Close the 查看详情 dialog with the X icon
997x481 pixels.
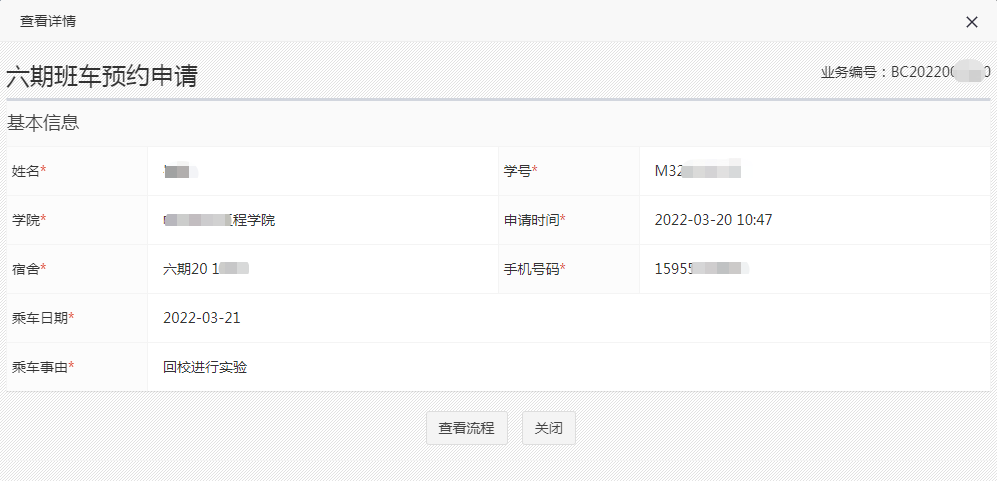pos(971,22)
